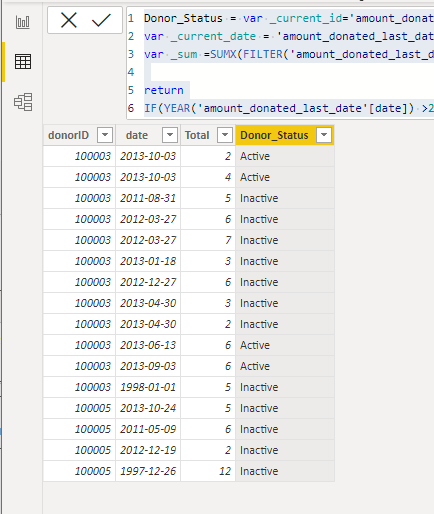Open Total column filter dropdown

point(225,135)
